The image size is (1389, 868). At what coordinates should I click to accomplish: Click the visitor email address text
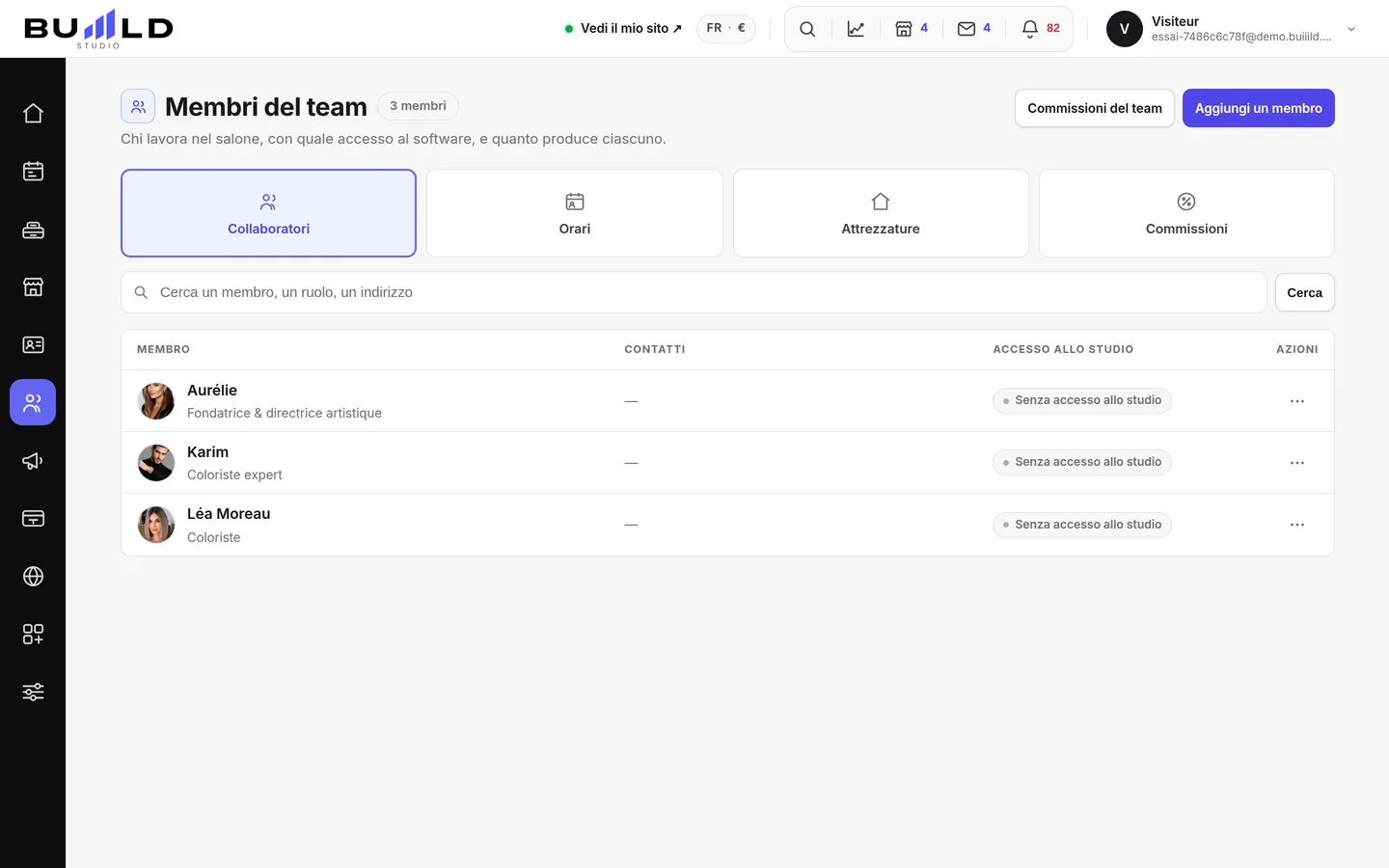(1241, 37)
